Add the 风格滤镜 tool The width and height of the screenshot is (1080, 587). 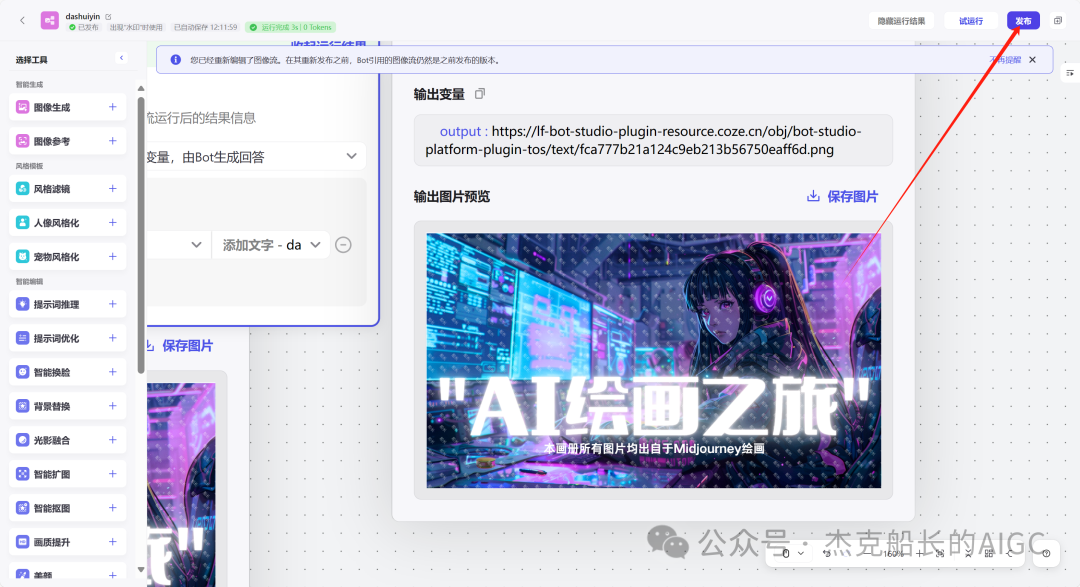point(112,188)
